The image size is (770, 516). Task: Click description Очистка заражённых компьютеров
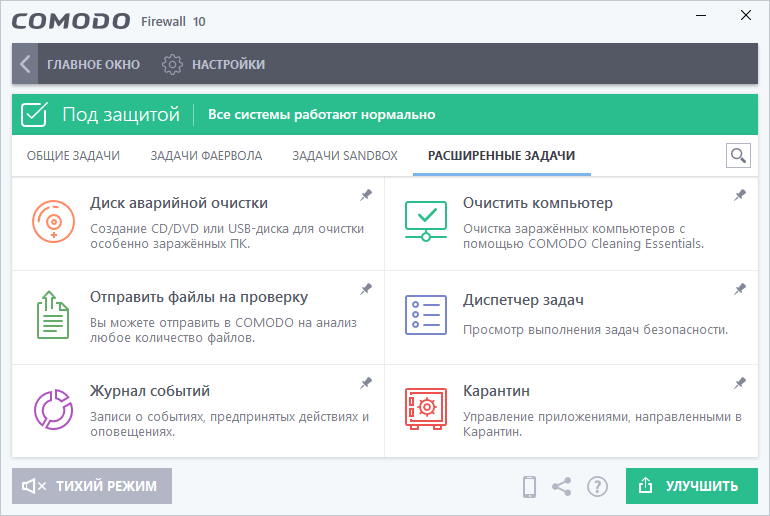(x=583, y=236)
